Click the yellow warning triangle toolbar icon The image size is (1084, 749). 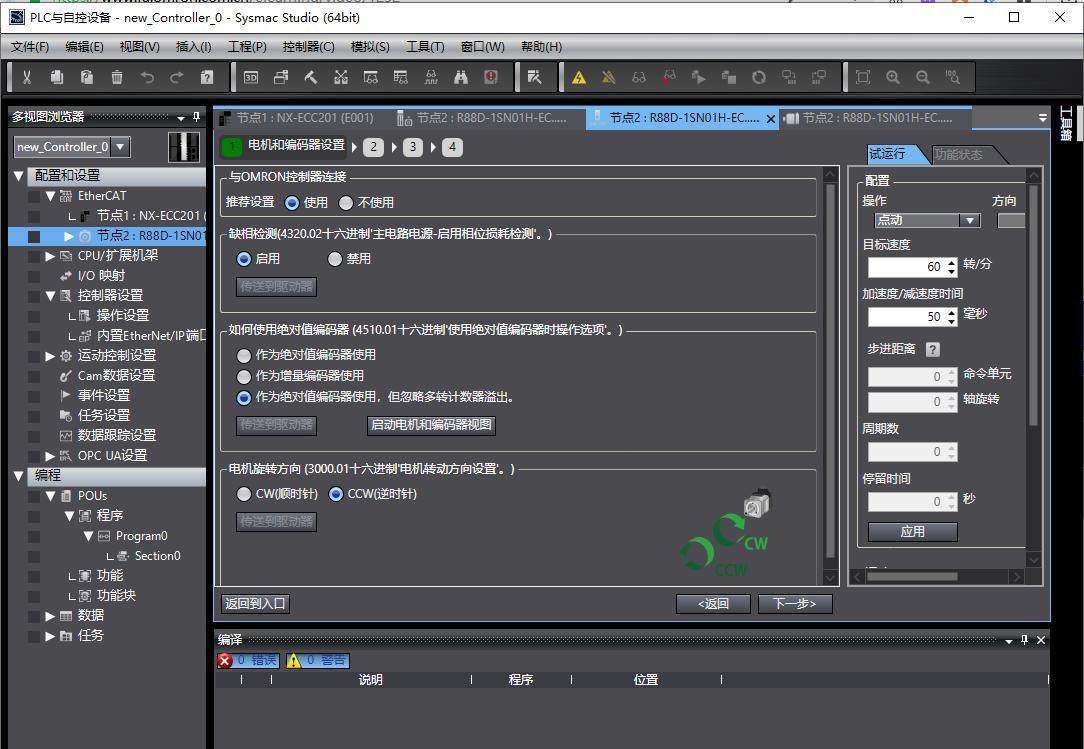[x=578, y=77]
